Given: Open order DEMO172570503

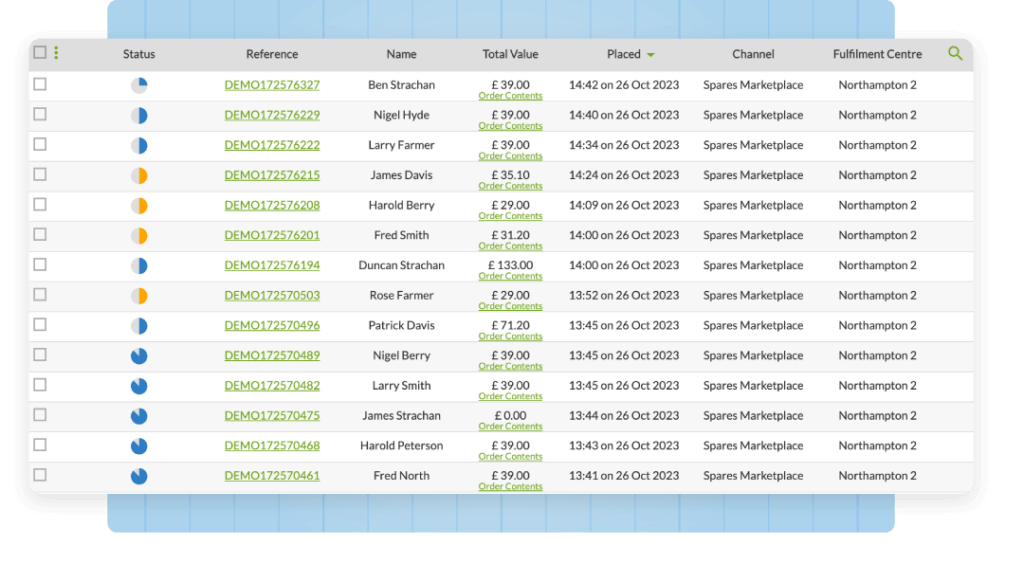Looking at the screenshot, I should (x=272, y=295).
